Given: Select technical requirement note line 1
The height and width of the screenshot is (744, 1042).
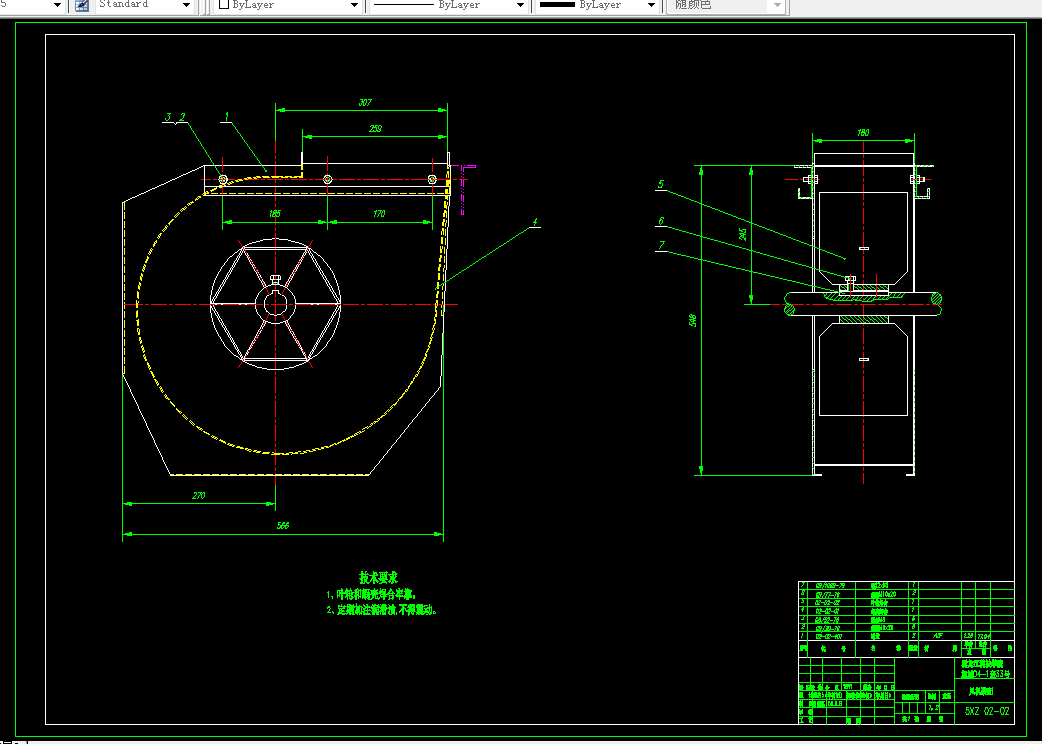Looking at the screenshot, I should point(371,595).
